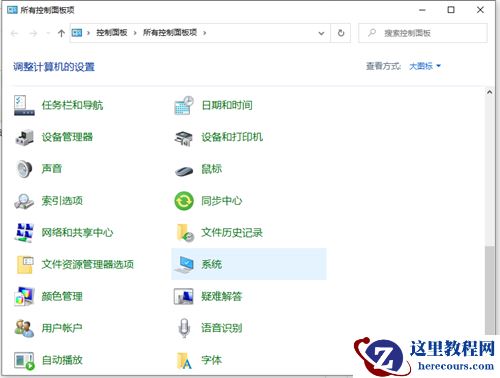Viewport: 500px width, 378px height.
Task: Click the forward navigation arrow
Action: (33, 33)
